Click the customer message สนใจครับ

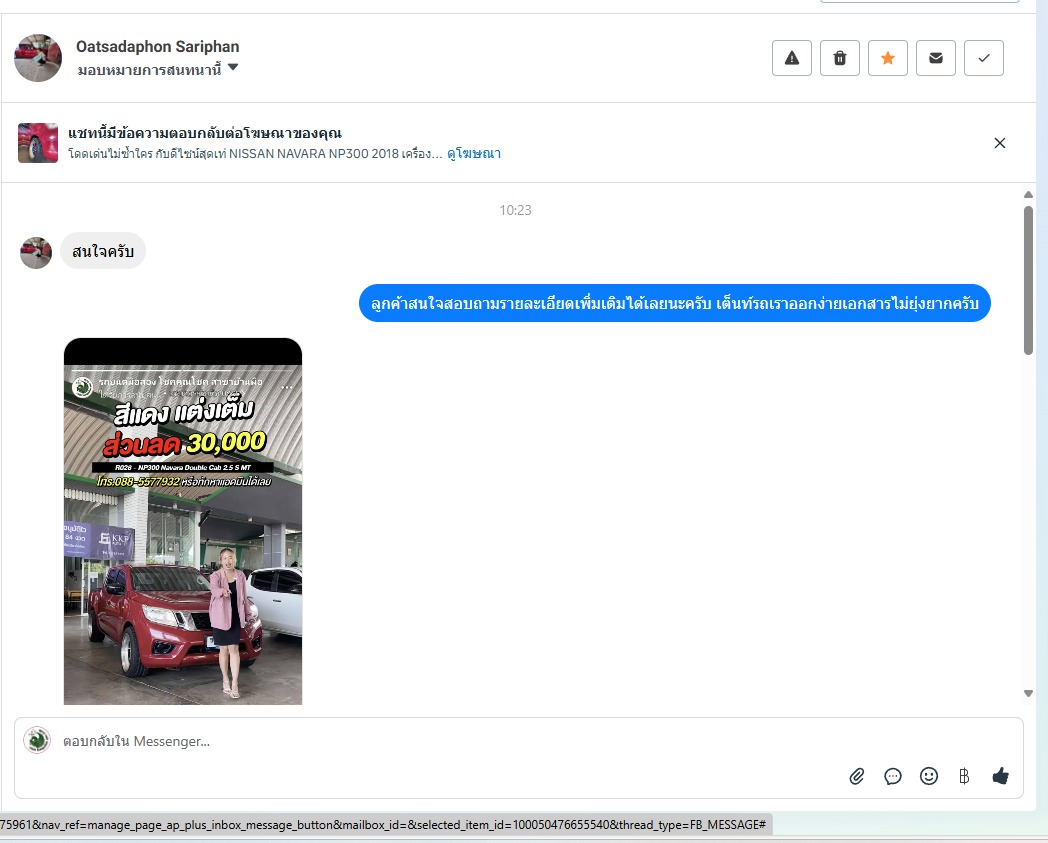(x=103, y=251)
